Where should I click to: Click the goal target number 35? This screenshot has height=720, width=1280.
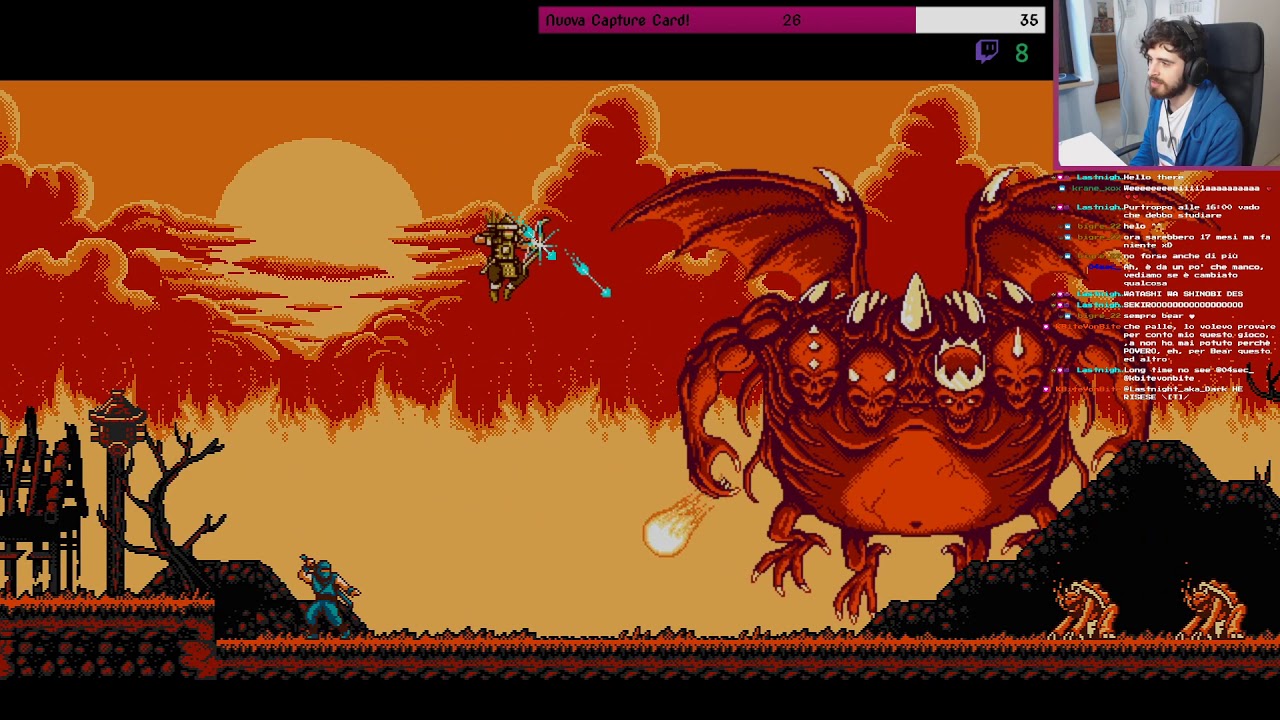1028,20
